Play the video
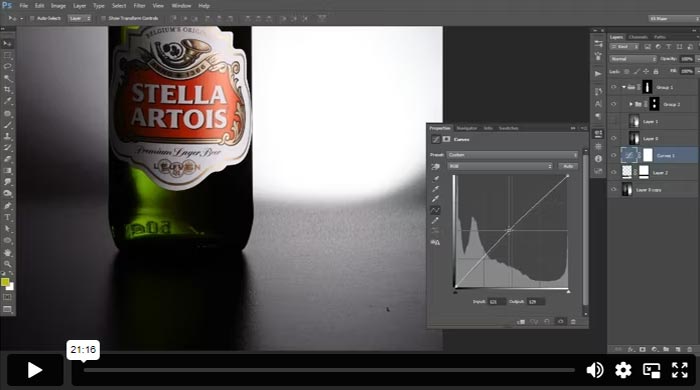The width and height of the screenshot is (700, 390). click(34, 370)
